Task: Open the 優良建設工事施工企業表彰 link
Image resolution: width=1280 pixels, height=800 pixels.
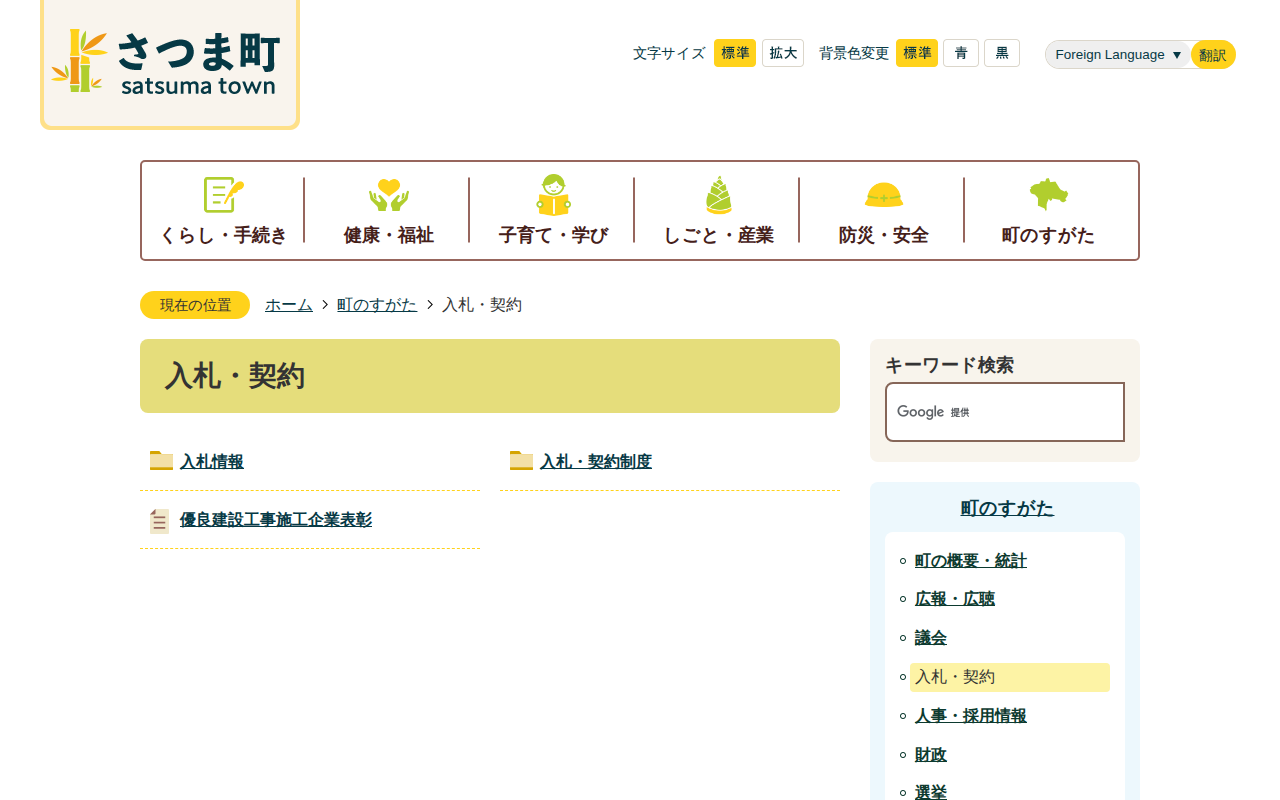Action: pyautogui.click(x=276, y=520)
